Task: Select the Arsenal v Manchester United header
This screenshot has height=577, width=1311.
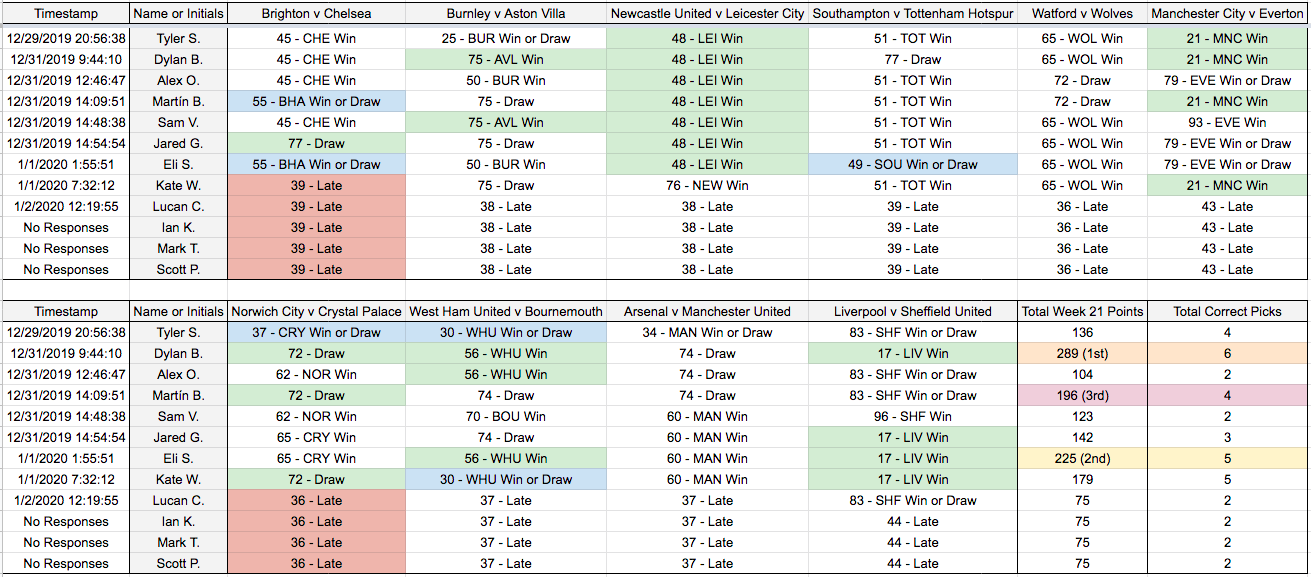Action: (x=706, y=311)
